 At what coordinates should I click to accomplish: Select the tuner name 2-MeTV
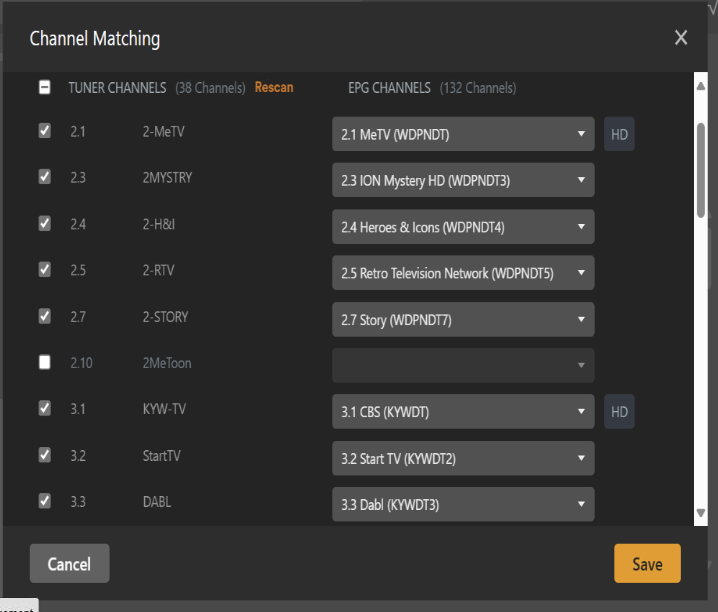click(x=163, y=132)
